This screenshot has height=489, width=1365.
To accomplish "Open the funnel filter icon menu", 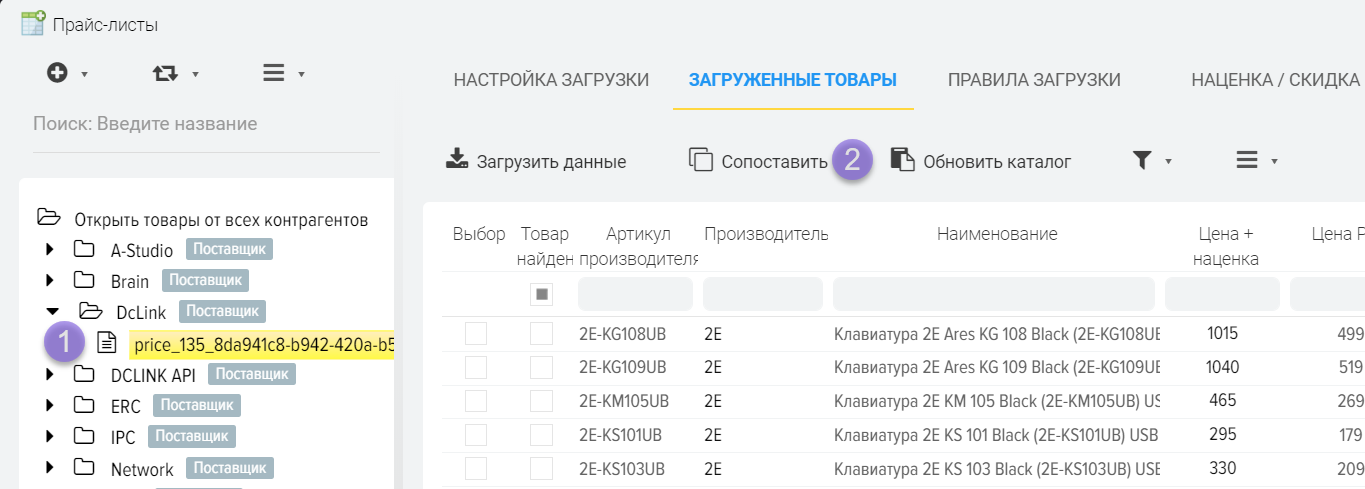I will coord(1142,160).
